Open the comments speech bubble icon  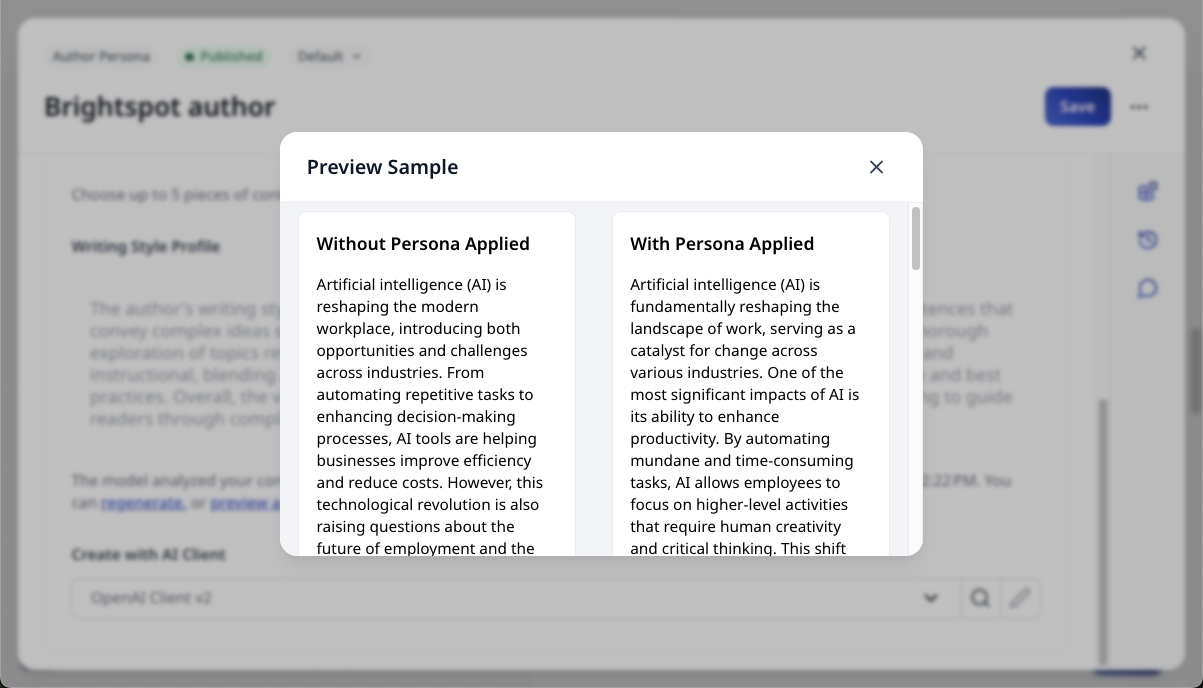coord(1147,289)
